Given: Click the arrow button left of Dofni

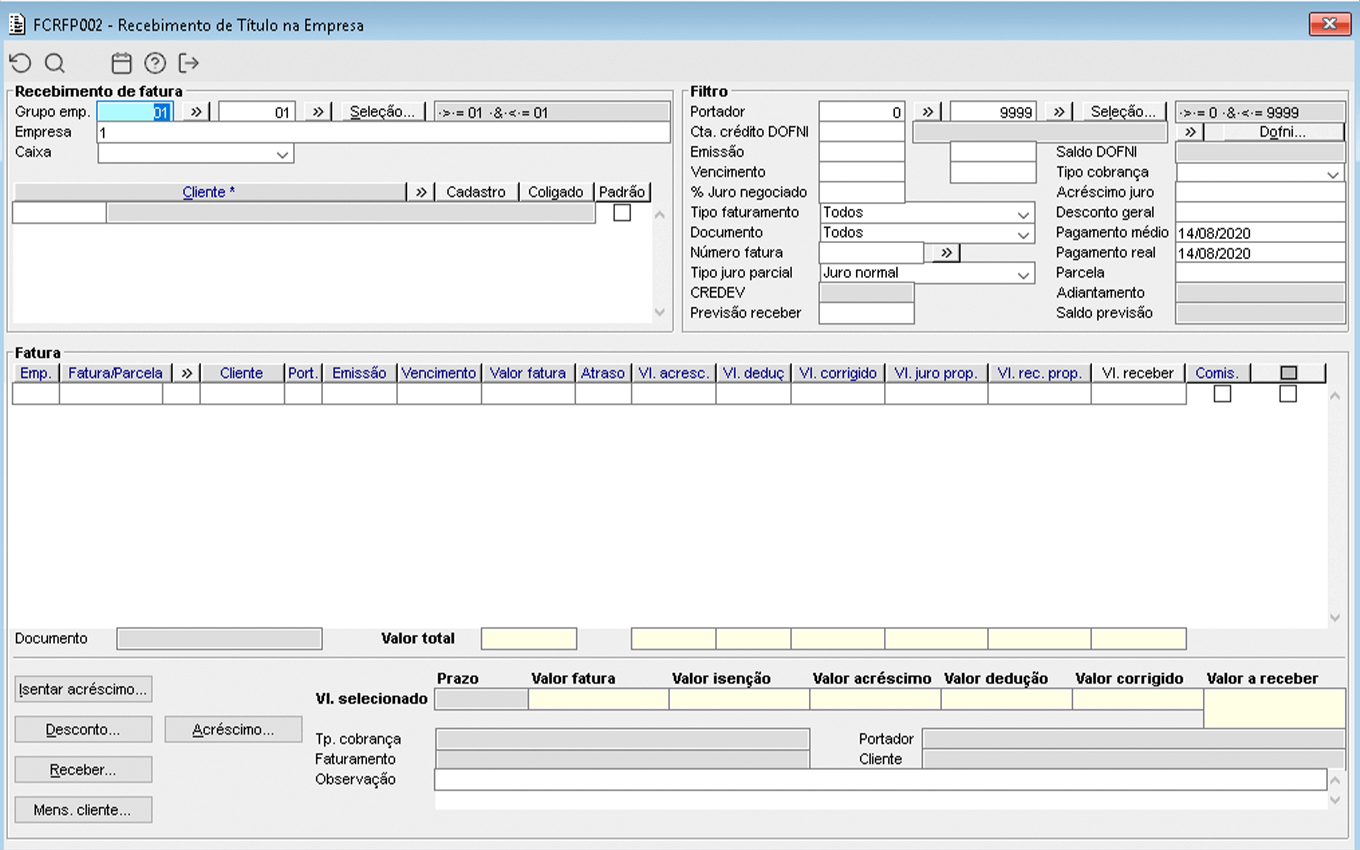Looking at the screenshot, I should click(x=1189, y=132).
